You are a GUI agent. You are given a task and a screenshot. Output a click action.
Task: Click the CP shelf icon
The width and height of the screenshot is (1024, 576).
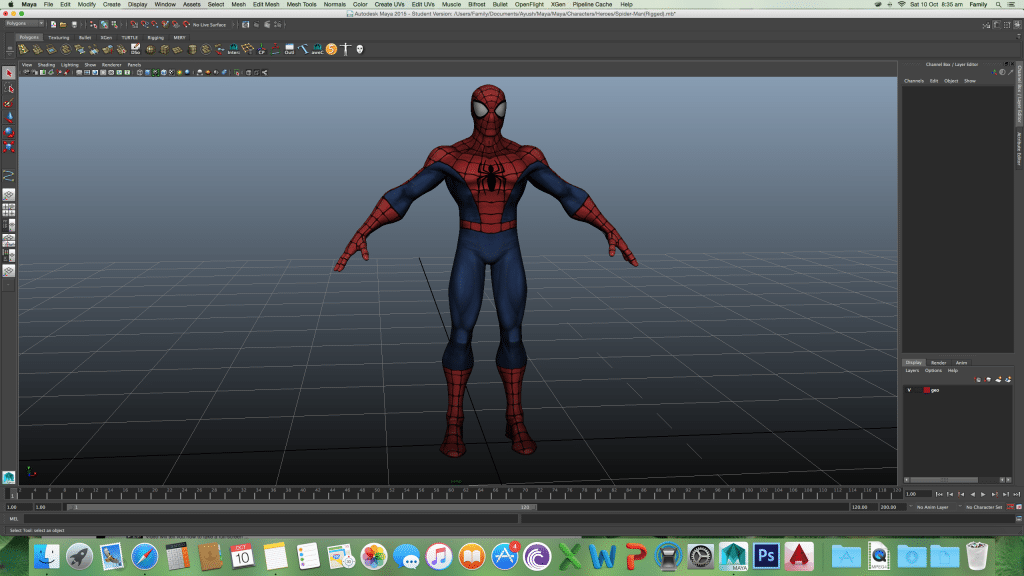click(261, 49)
